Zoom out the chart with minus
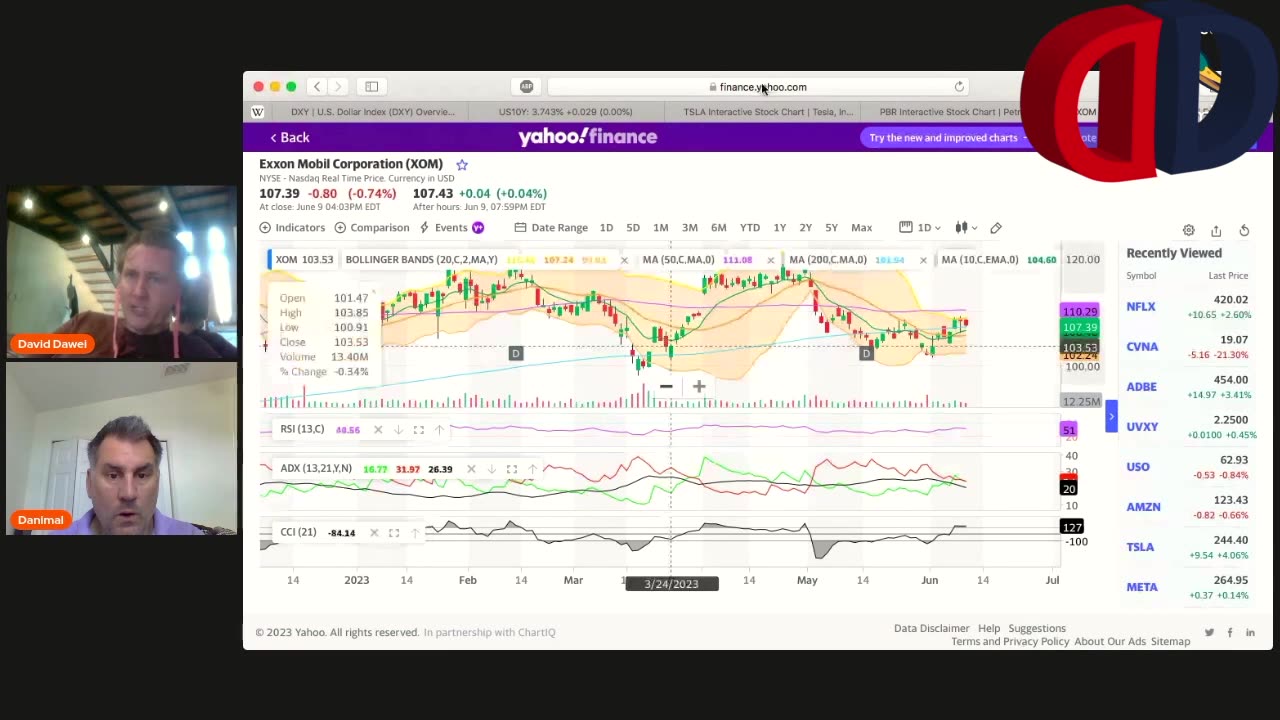1280x720 pixels. pos(666,386)
